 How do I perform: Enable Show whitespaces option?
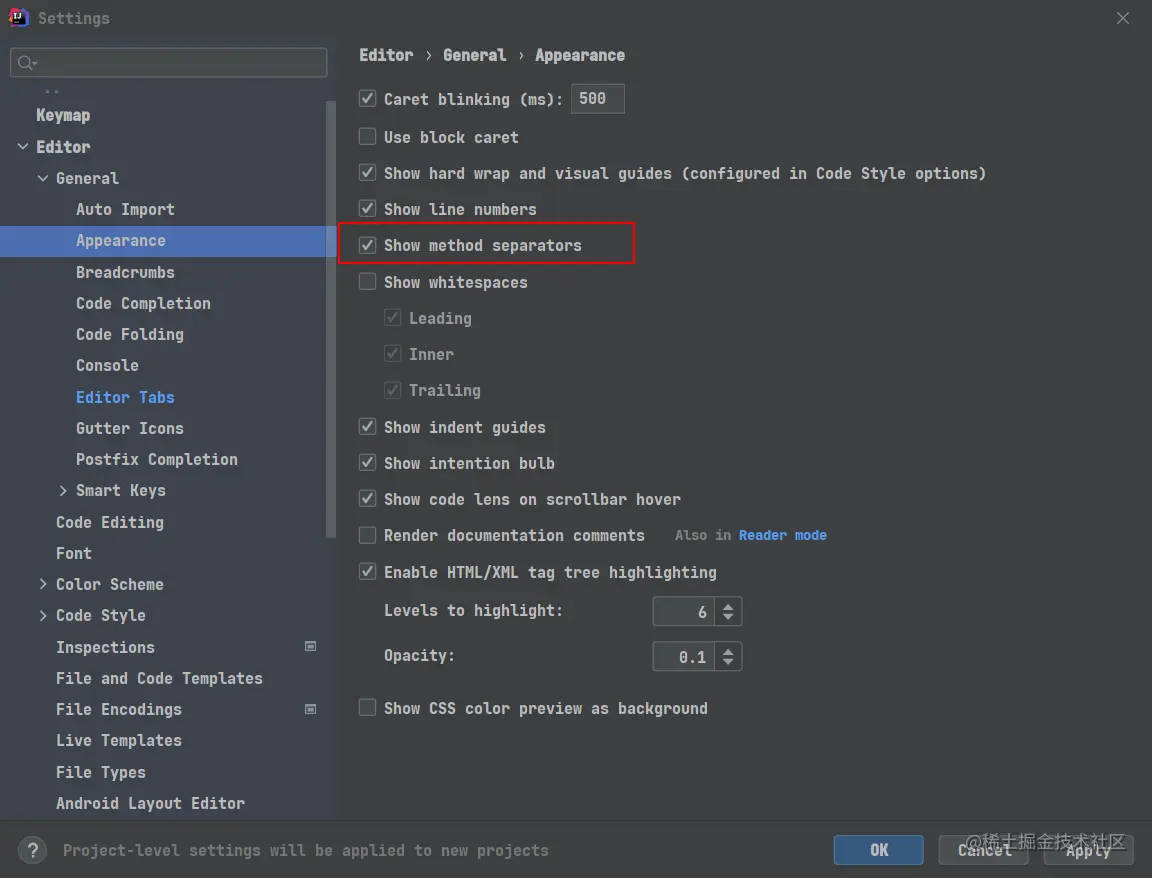pos(367,281)
